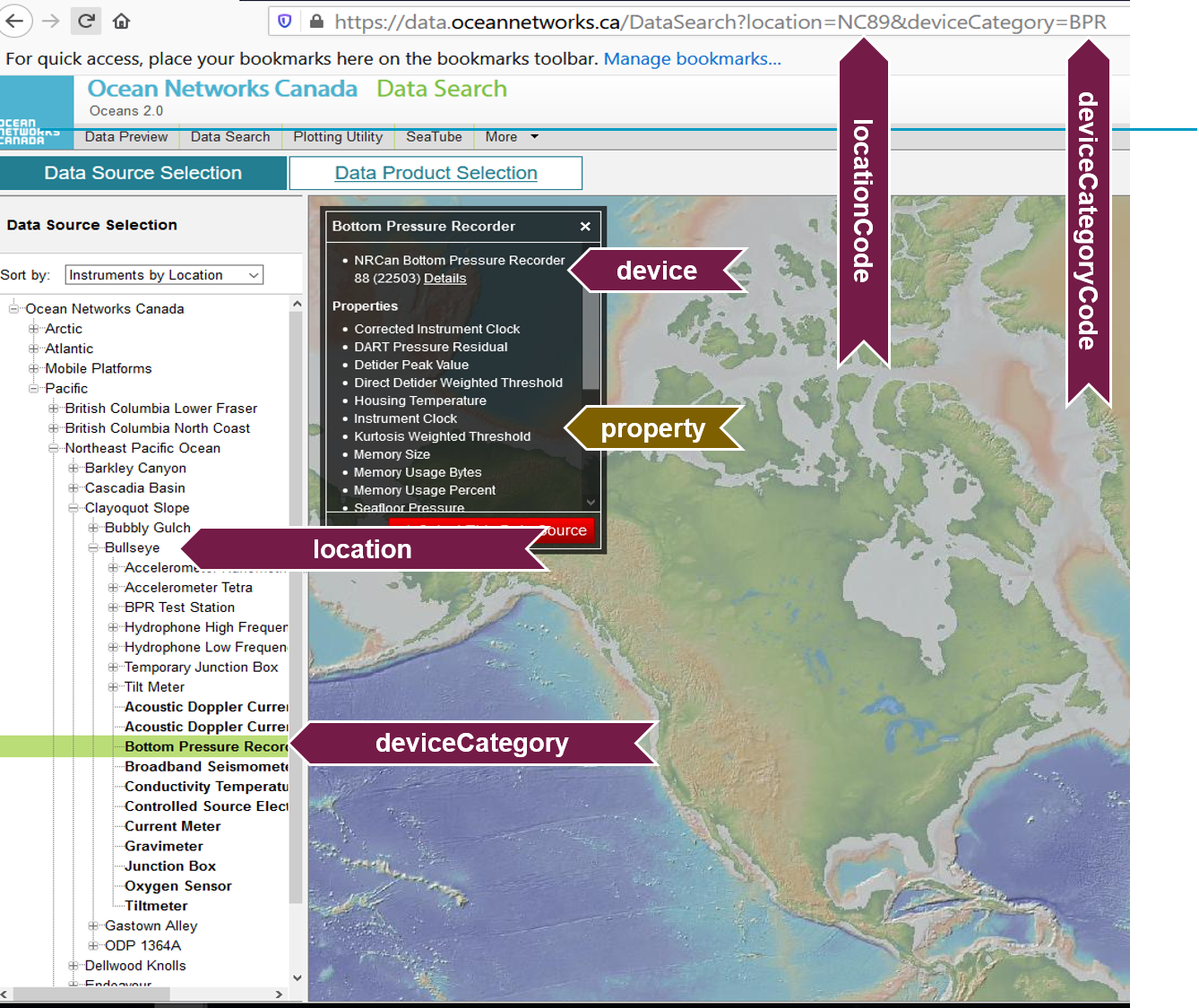1199x1008 pixels.
Task: Click the Housing Temperature property
Action: pyautogui.click(x=420, y=401)
